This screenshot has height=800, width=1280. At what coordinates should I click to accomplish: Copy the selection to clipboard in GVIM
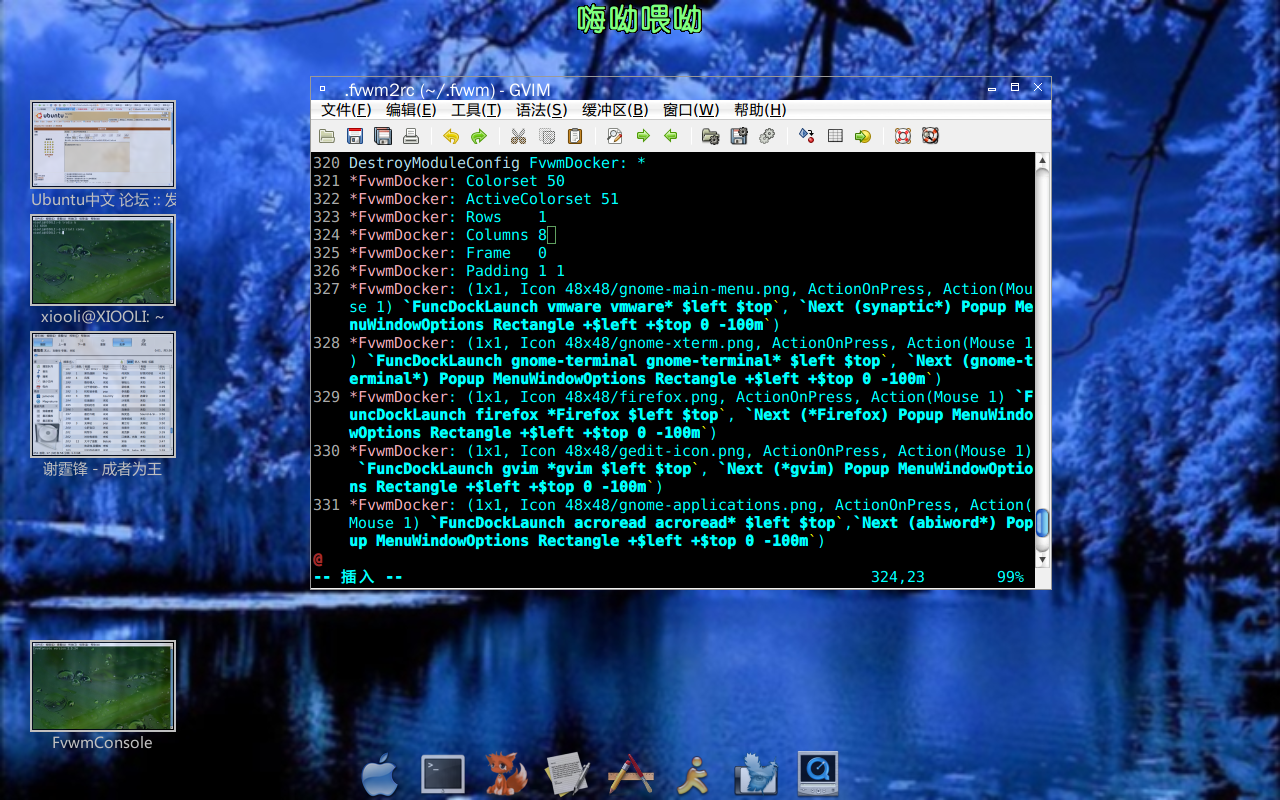pyautogui.click(x=547, y=136)
